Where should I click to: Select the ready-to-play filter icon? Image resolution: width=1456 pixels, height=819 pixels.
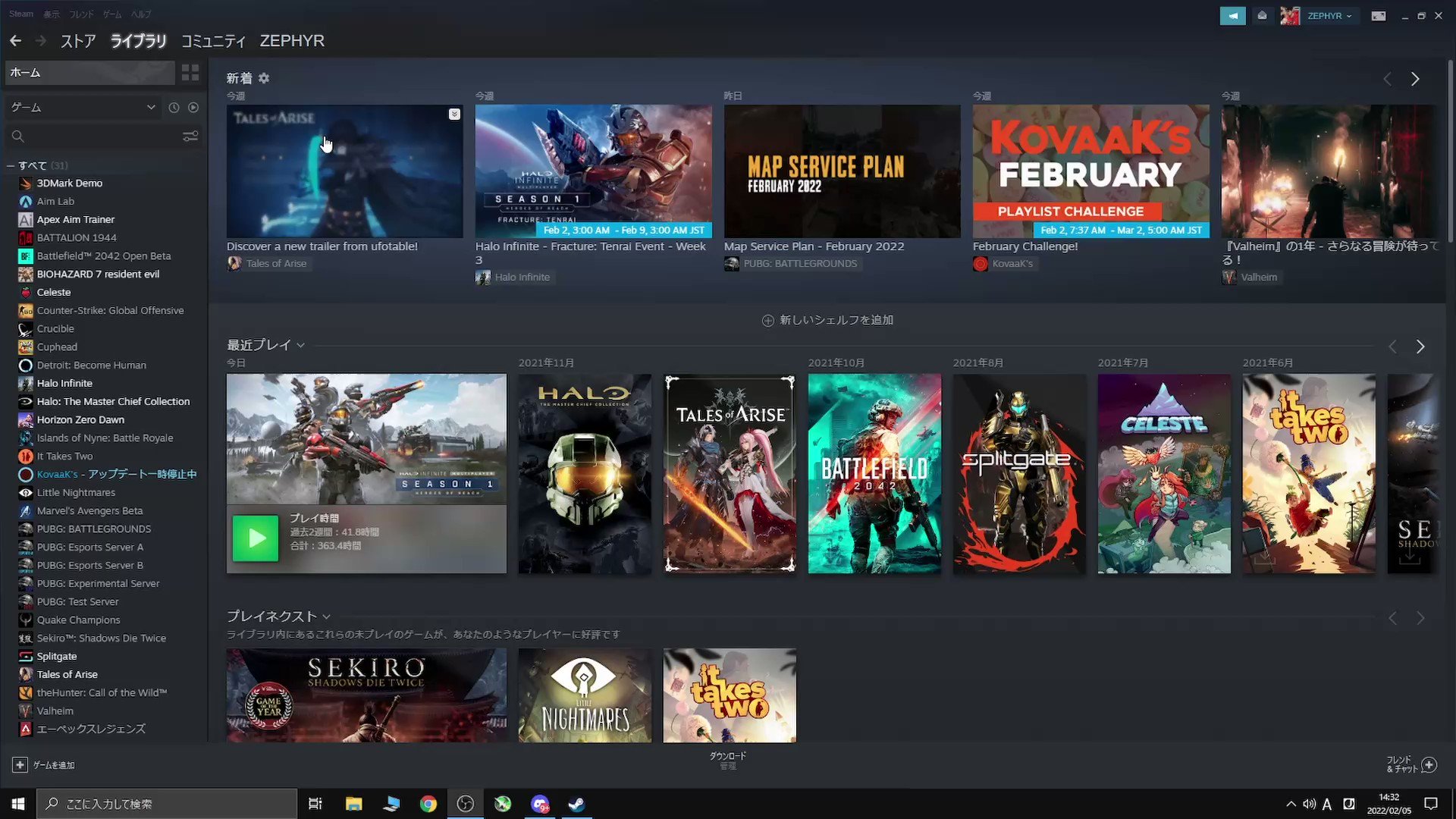click(x=193, y=107)
